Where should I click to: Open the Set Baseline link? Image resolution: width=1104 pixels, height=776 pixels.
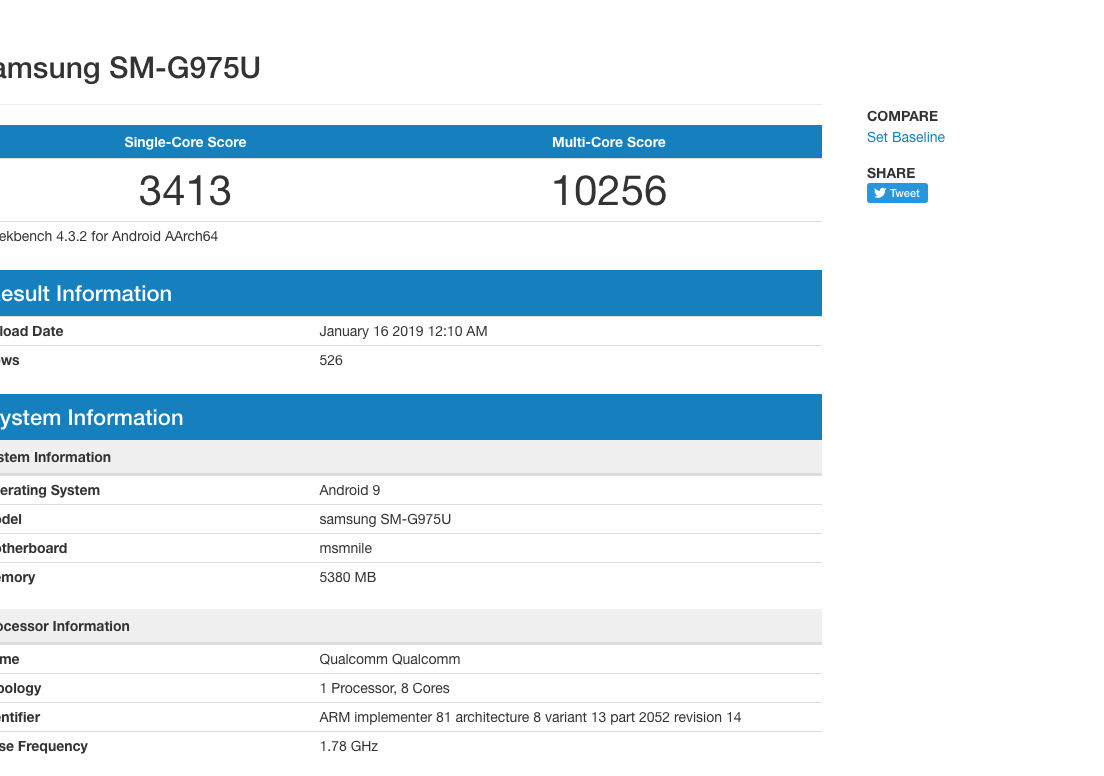[905, 137]
